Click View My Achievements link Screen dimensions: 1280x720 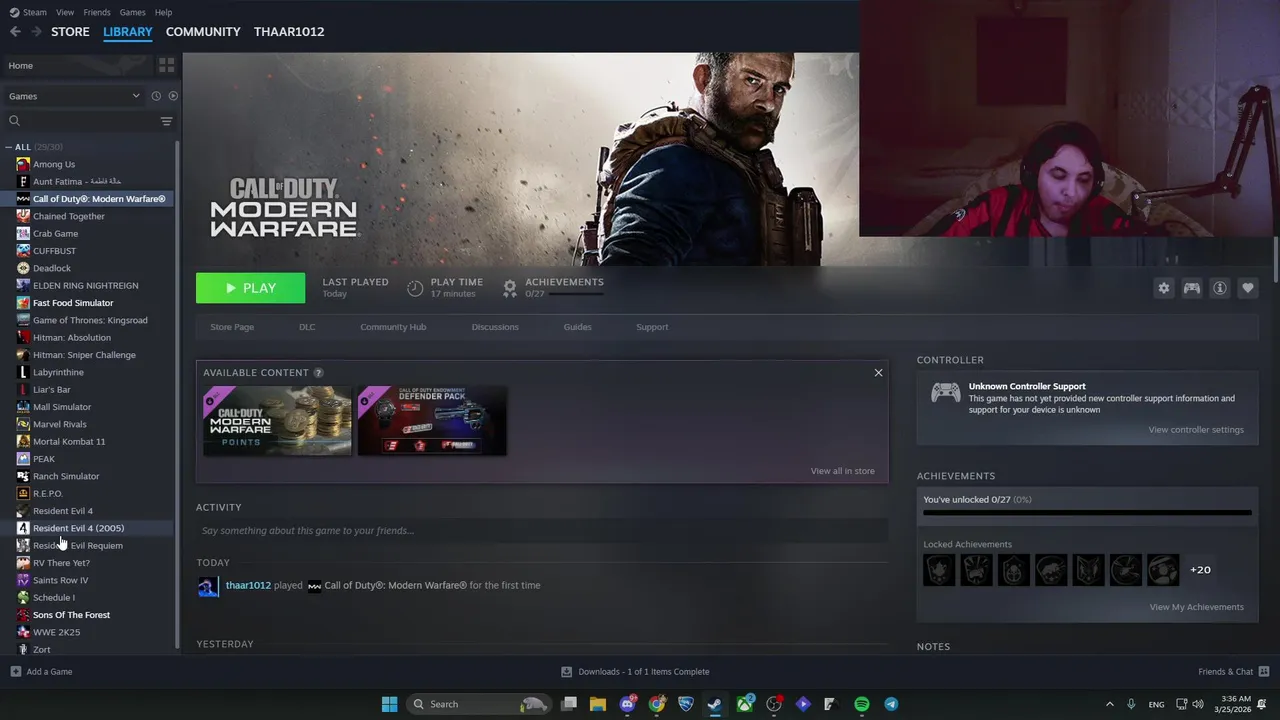[1196, 607]
